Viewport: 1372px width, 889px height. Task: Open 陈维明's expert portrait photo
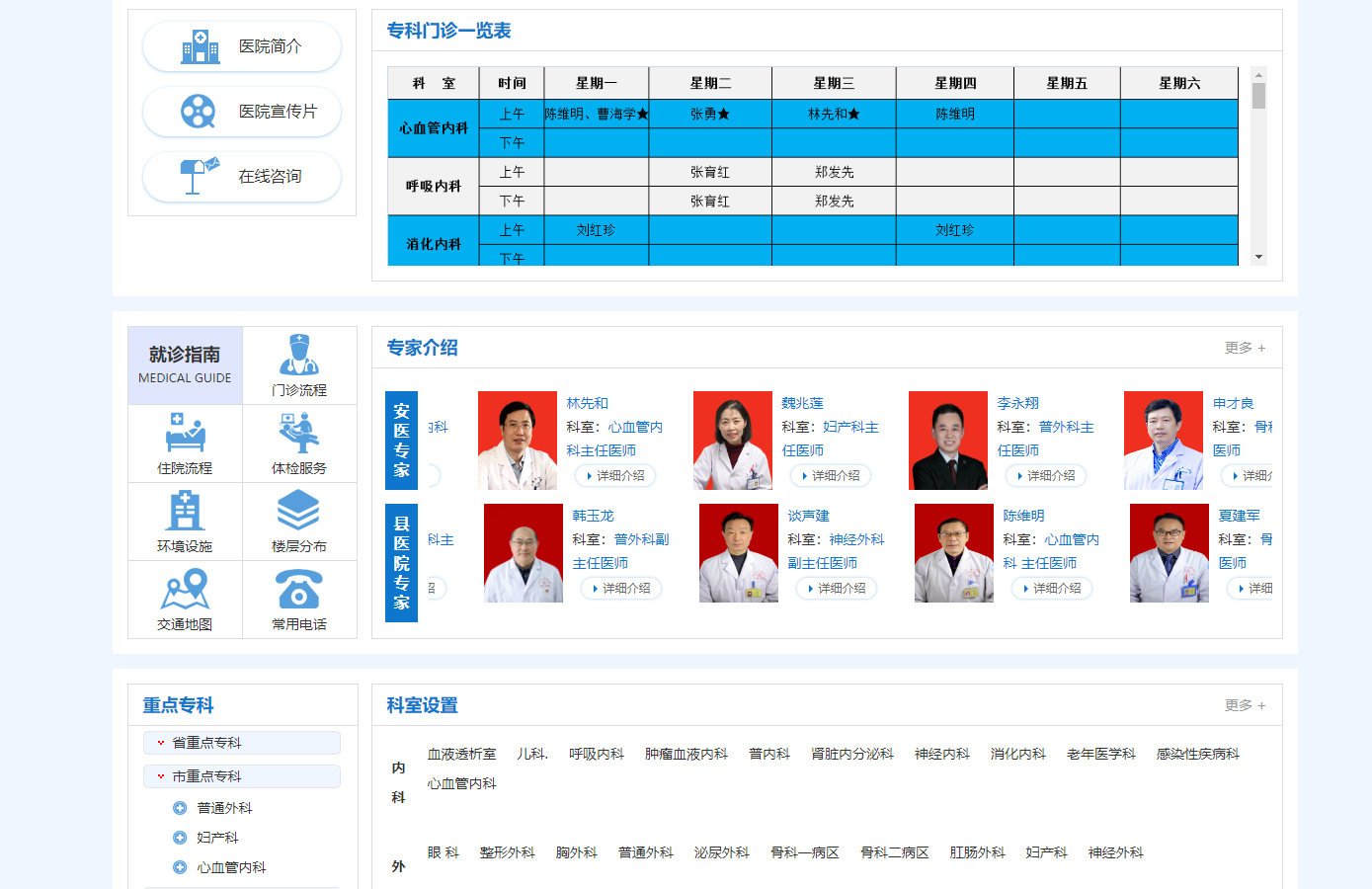(954, 553)
